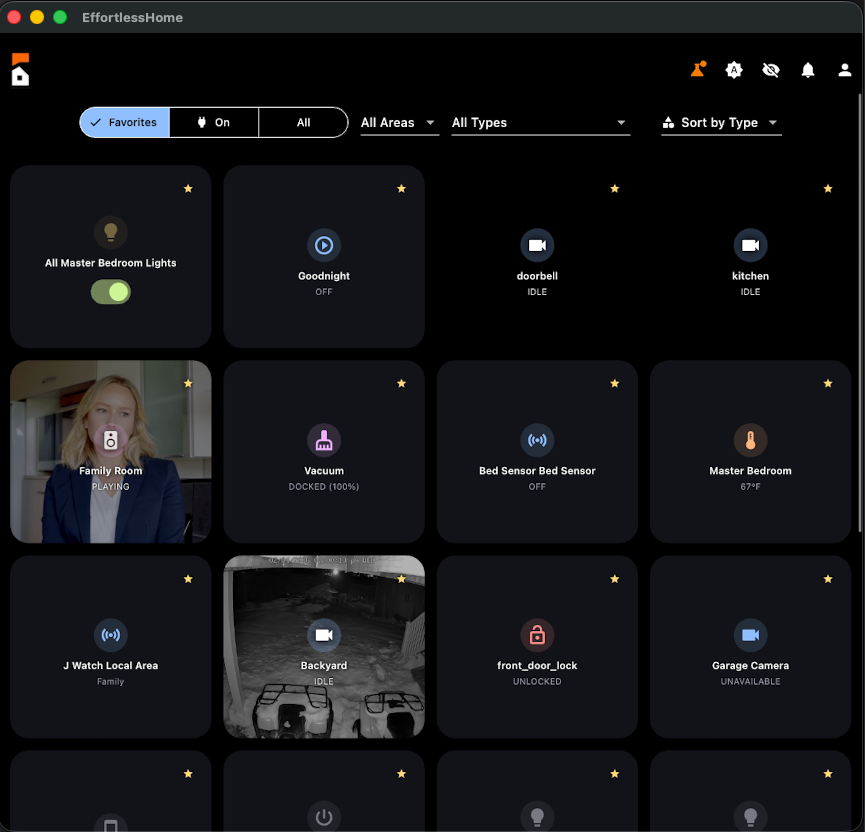Switch to the On tab
This screenshot has width=865, height=832.
point(213,122)
